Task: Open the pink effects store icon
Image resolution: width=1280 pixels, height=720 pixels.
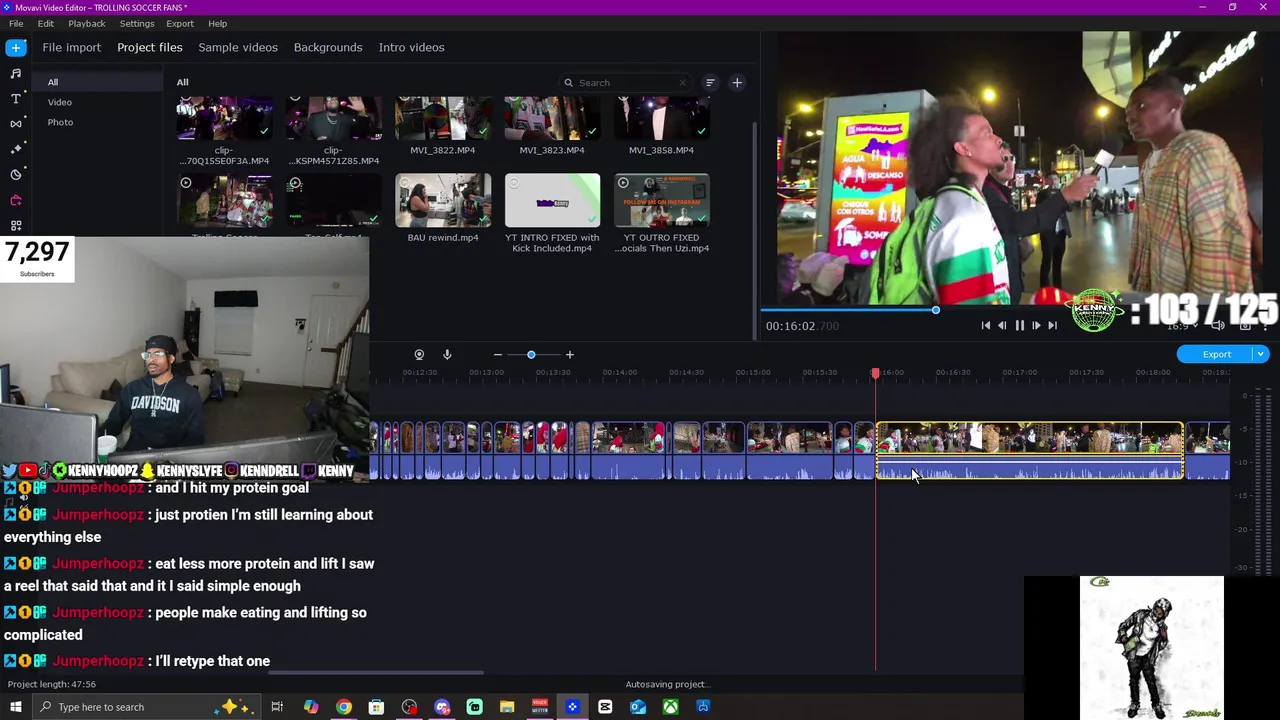Action: click(x=16, y=200)
